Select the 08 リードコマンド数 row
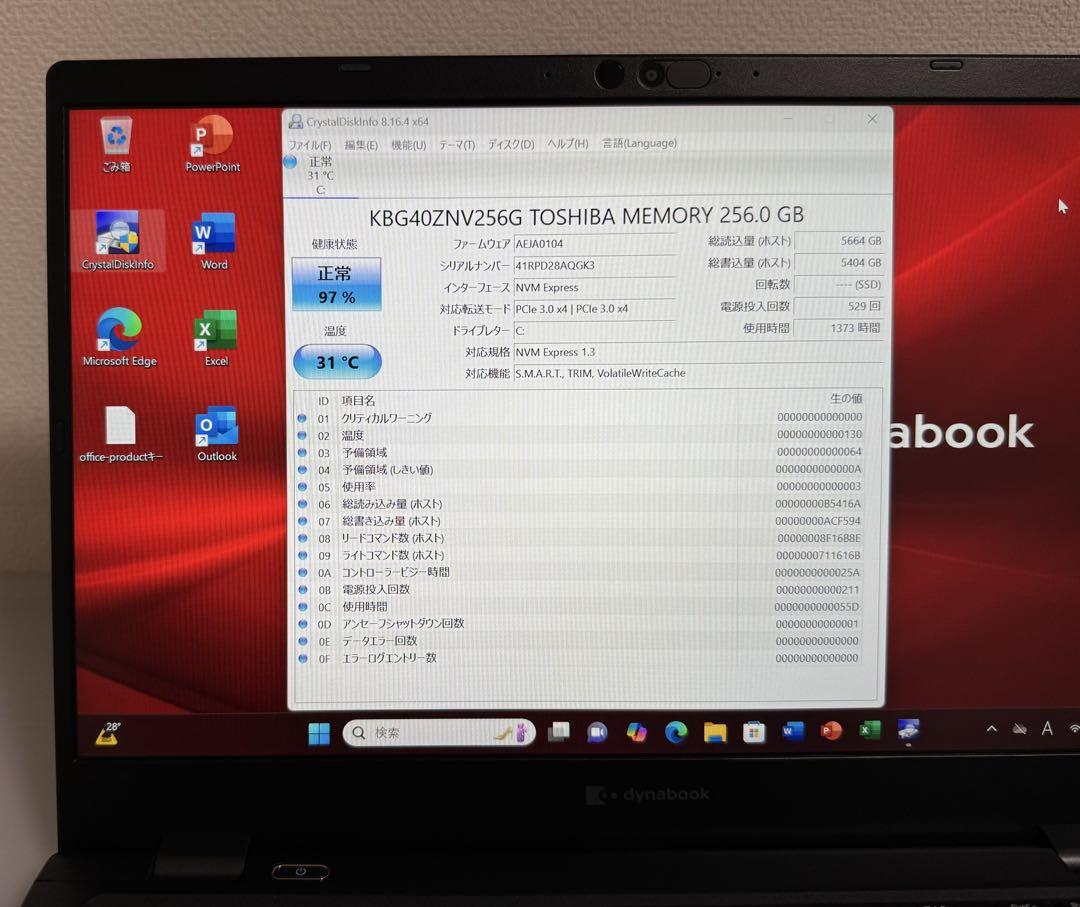This screenshot has height=907, width=1080. [x=580, y=539]
